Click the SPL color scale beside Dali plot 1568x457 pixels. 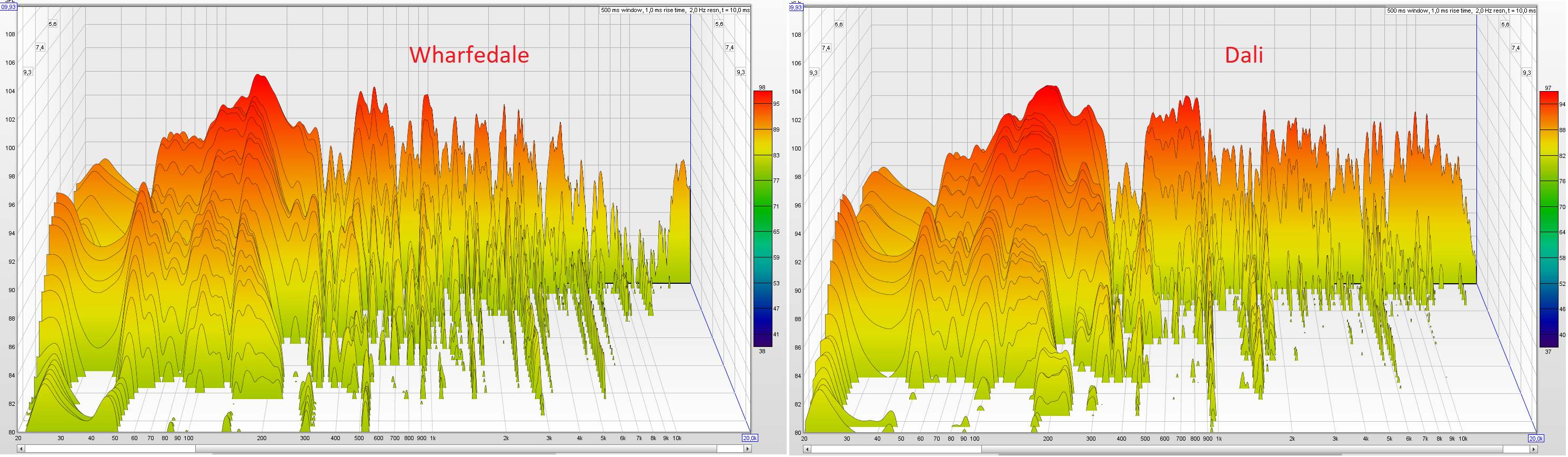[x=1549, y=220]
